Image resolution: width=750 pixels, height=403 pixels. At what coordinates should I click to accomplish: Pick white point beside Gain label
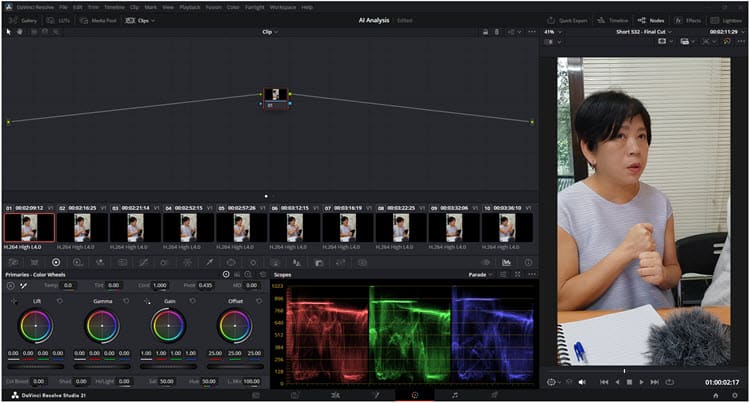pyautogui.click(x=147, y=301)
